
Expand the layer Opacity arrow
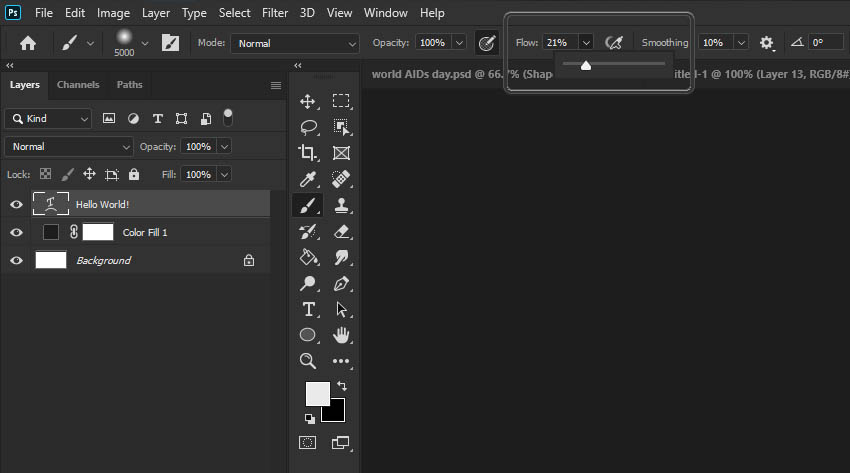[224, 147]
